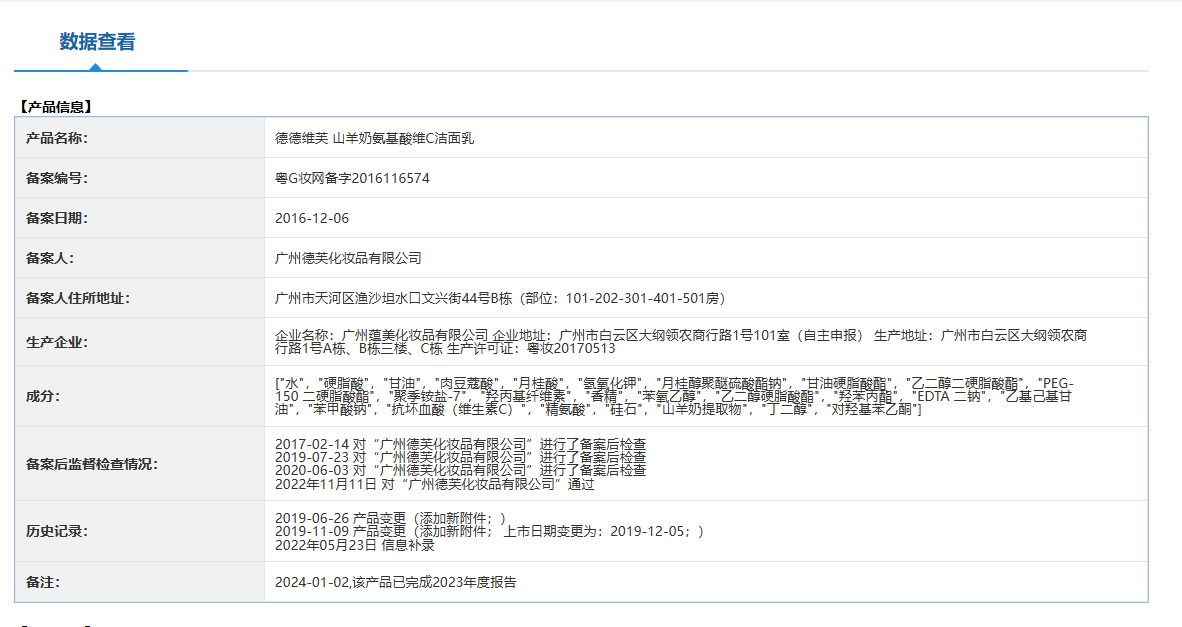Click the filing date 2016-12-06
The image size is (1182, 627).
tap(312, 219)
